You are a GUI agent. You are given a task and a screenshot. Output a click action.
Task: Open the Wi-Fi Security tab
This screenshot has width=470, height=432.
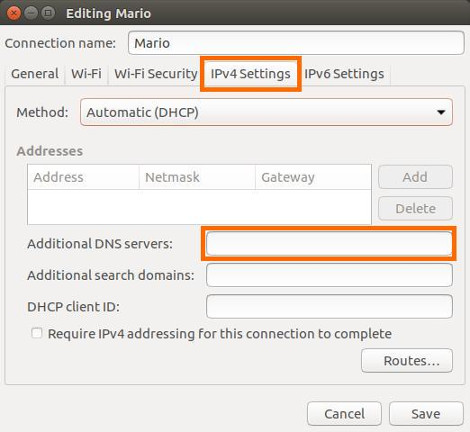coord(156,74)
